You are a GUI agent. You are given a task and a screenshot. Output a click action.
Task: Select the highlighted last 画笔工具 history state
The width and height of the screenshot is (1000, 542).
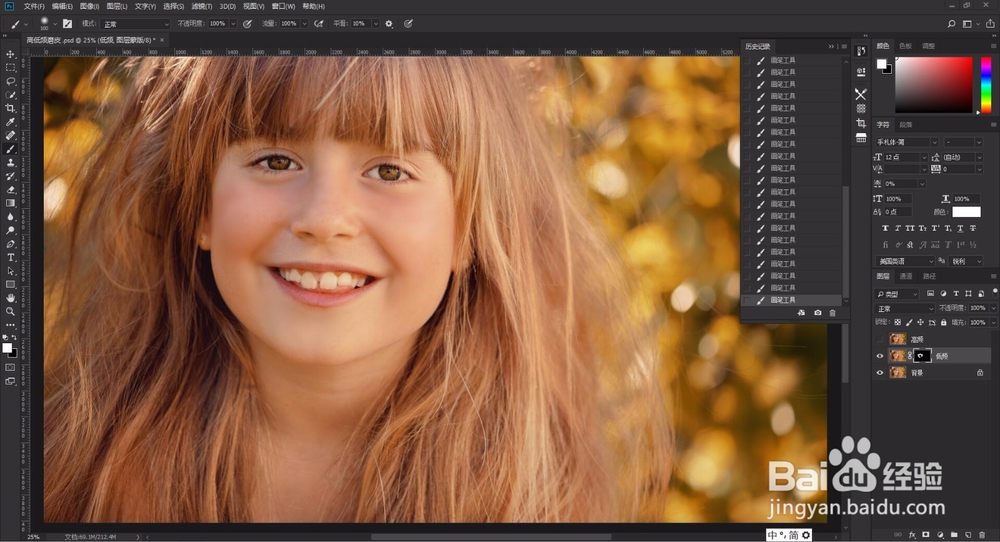coord(791,300)
